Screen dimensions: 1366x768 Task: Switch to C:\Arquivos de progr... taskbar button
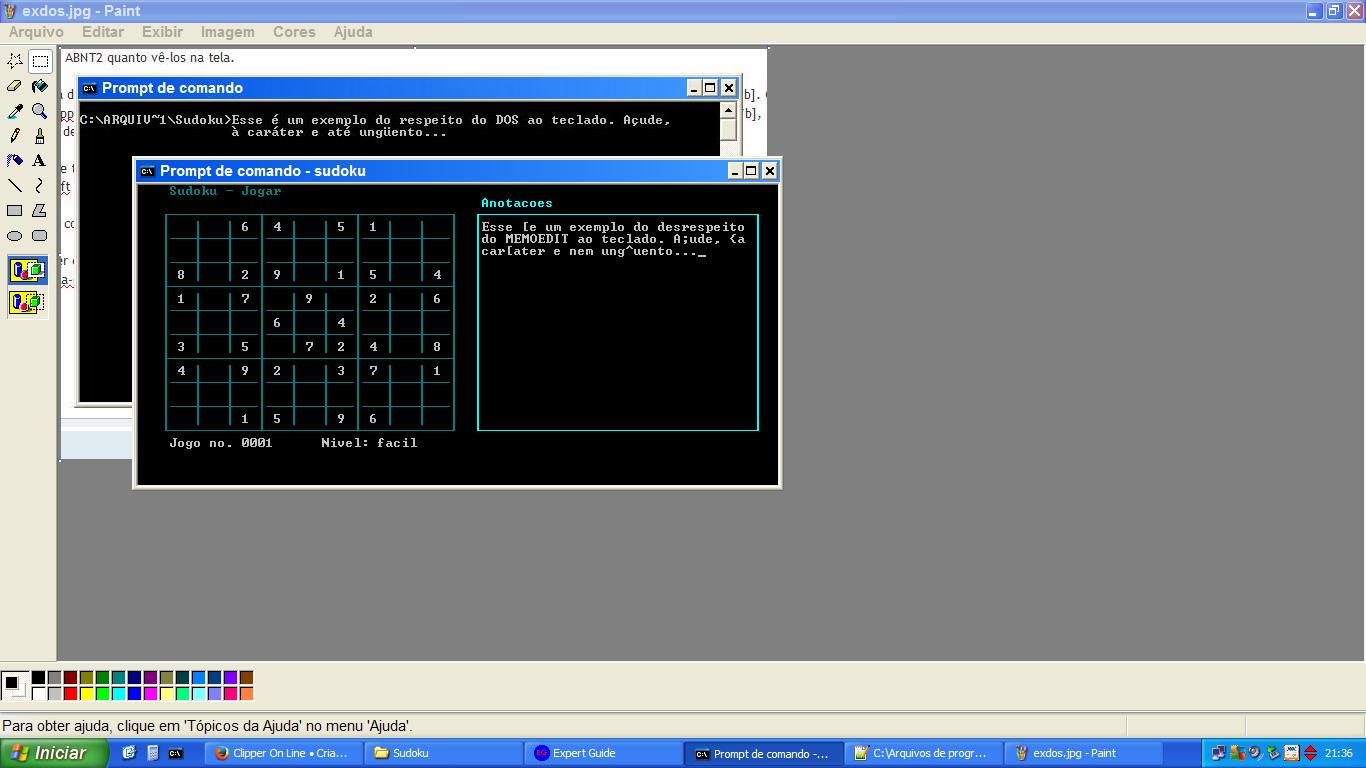(924, 753)
